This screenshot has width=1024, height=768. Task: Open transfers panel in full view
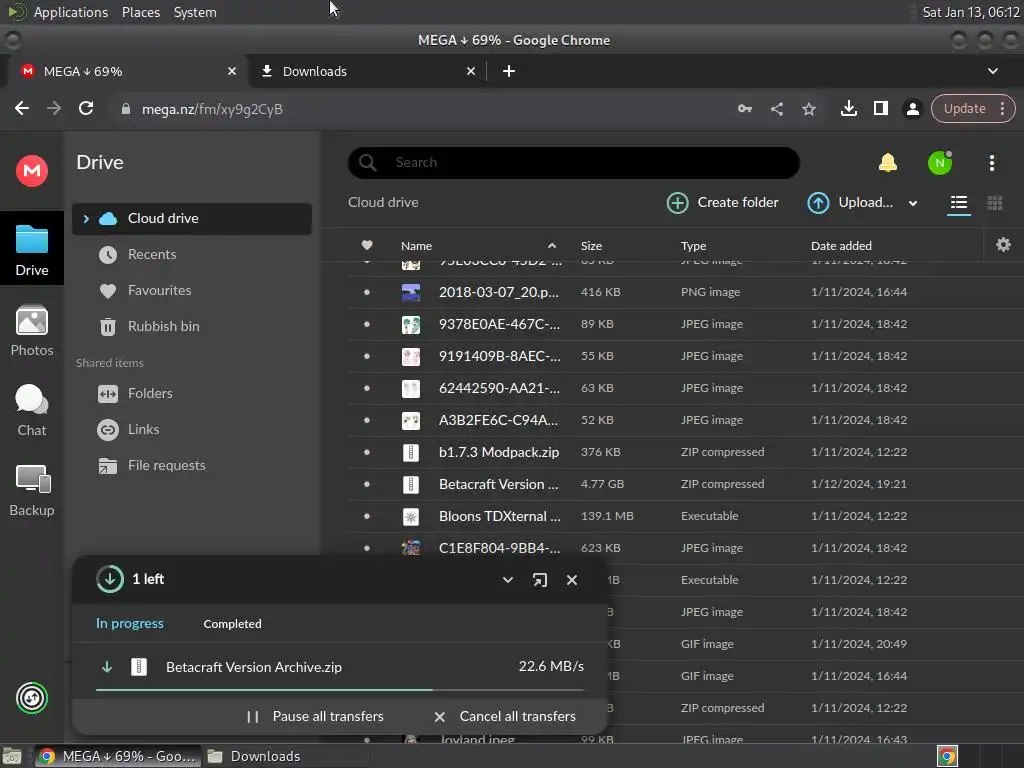point(539,580)
